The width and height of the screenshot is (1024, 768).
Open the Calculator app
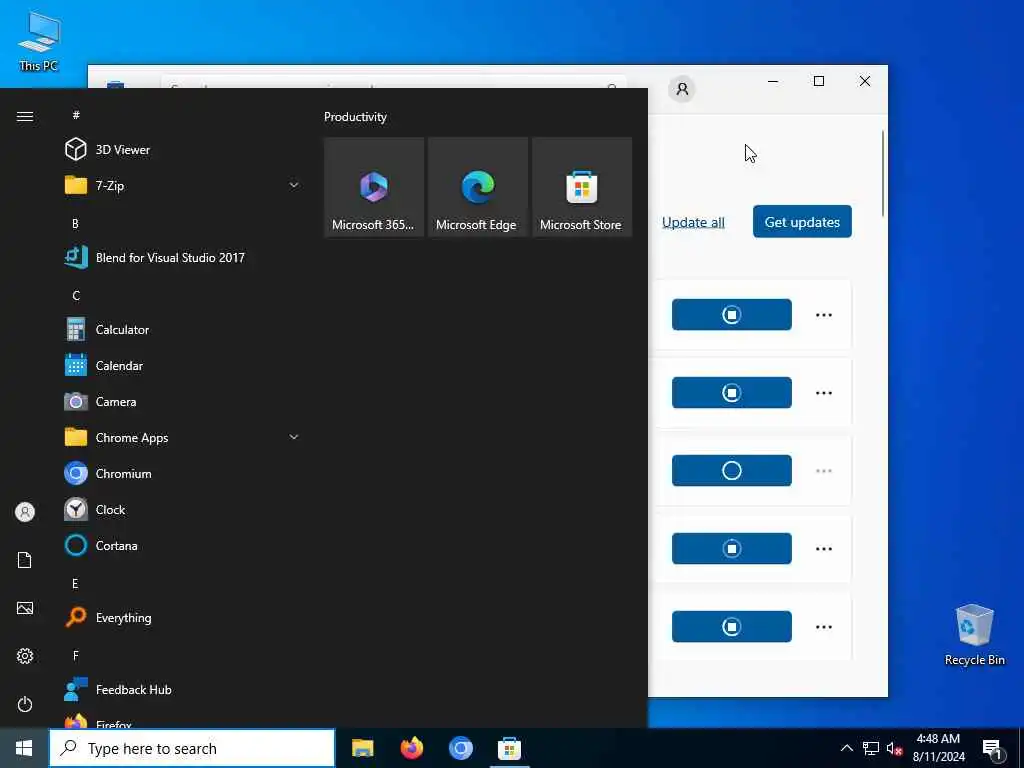[x=182, y=329]
